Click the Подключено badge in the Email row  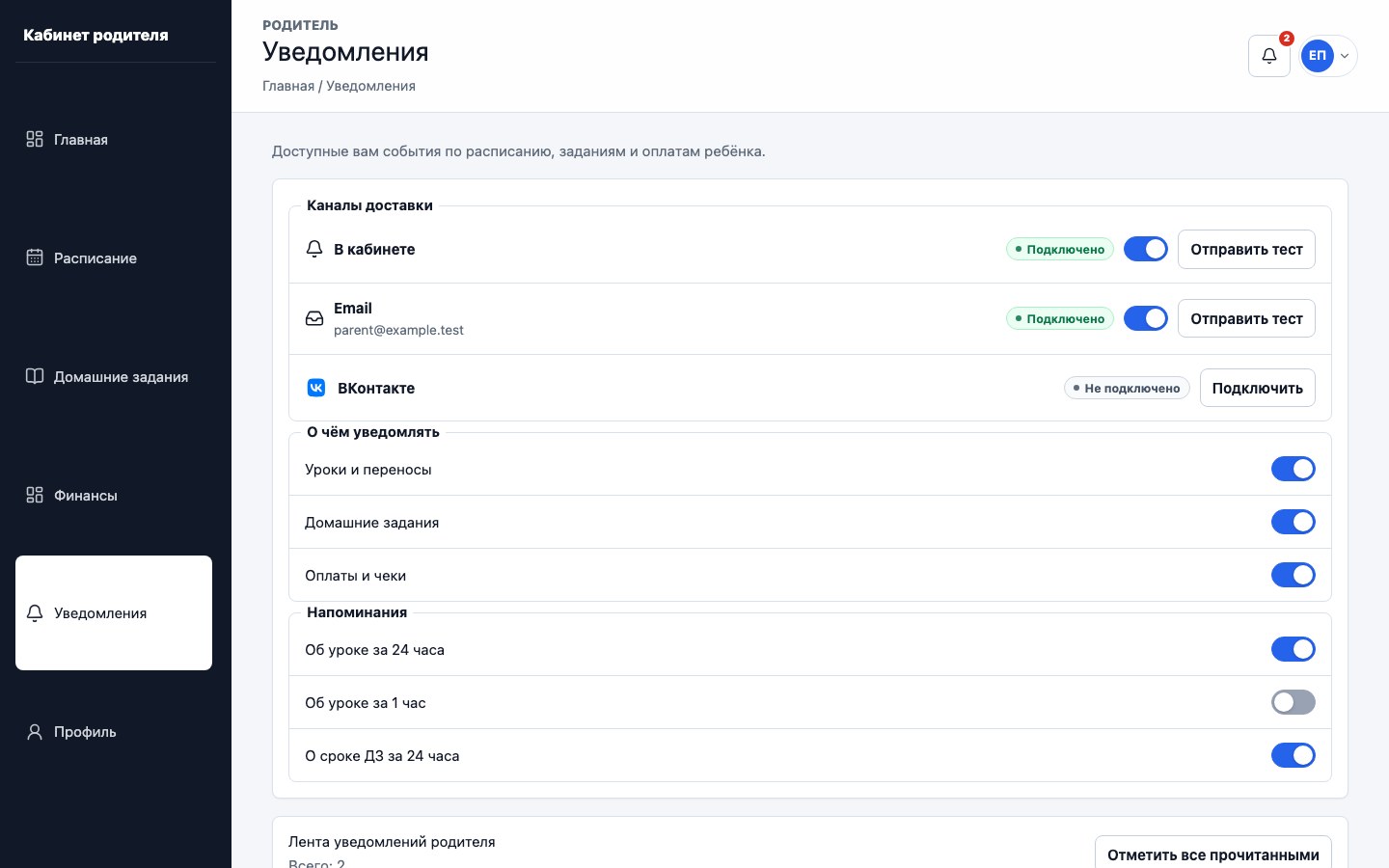(1060, 318)
